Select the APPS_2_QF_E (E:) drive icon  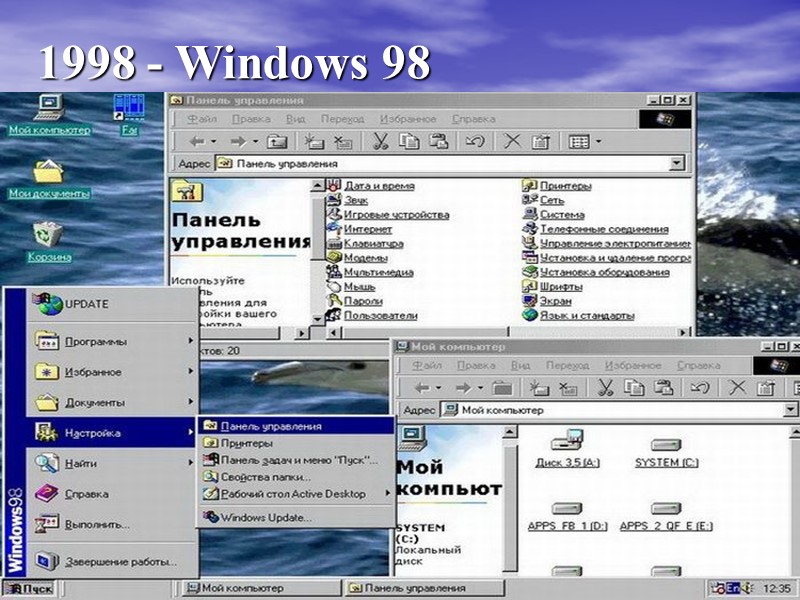(x=666, y=516)
